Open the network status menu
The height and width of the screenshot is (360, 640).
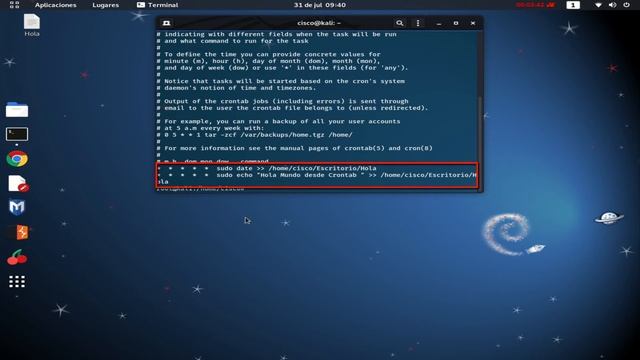(x=598, y=5)
